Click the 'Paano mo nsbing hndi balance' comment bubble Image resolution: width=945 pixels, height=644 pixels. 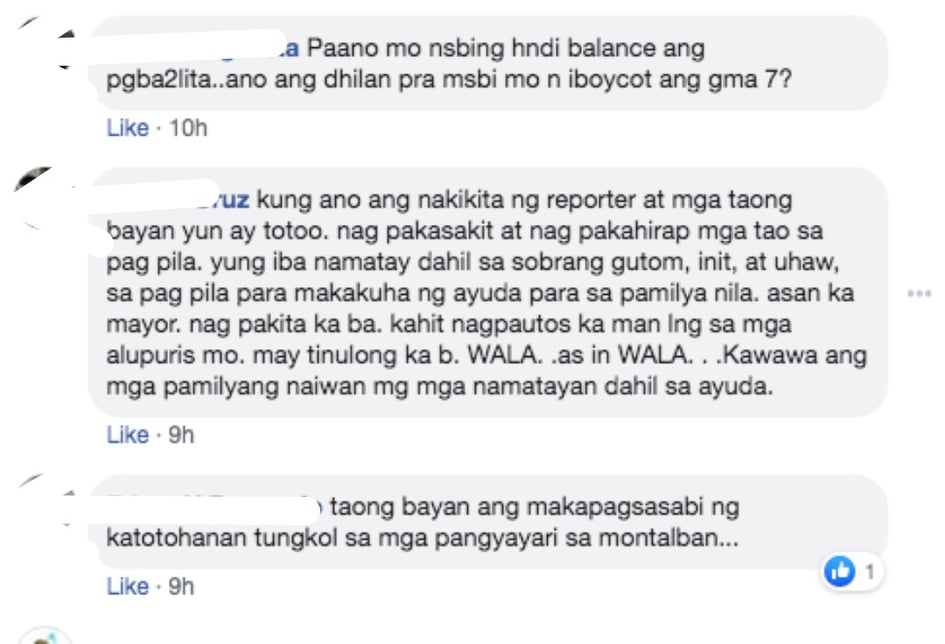tap(488, 63)
